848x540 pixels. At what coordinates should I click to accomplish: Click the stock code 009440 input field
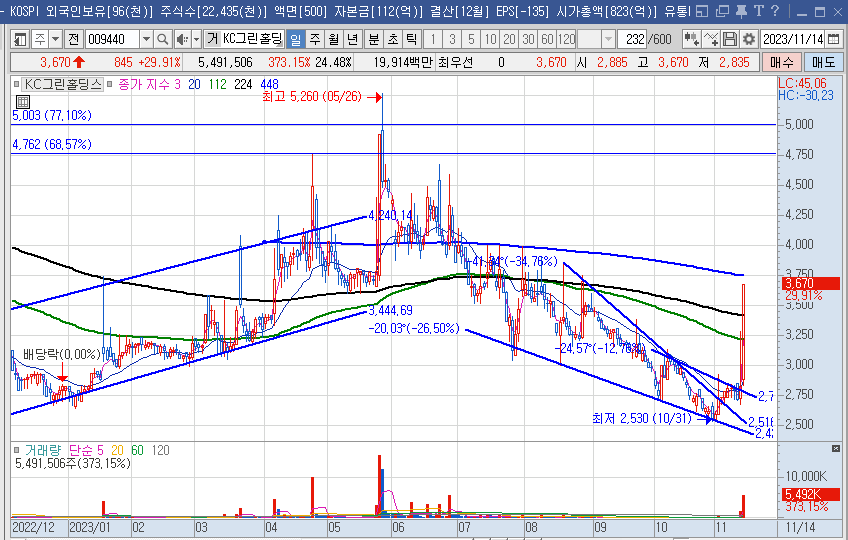point(112,39)
